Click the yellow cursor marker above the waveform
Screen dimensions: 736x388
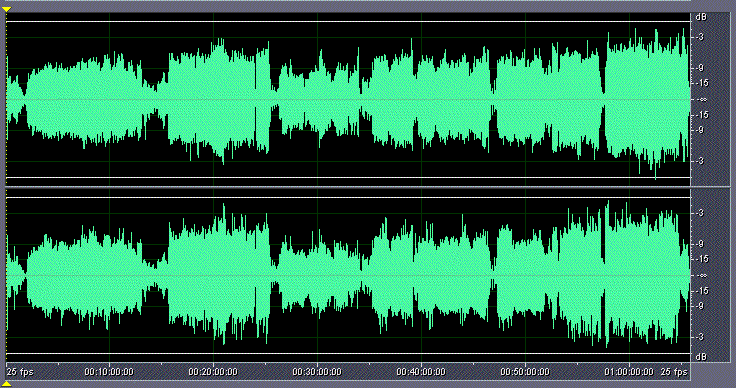[6, 9]
